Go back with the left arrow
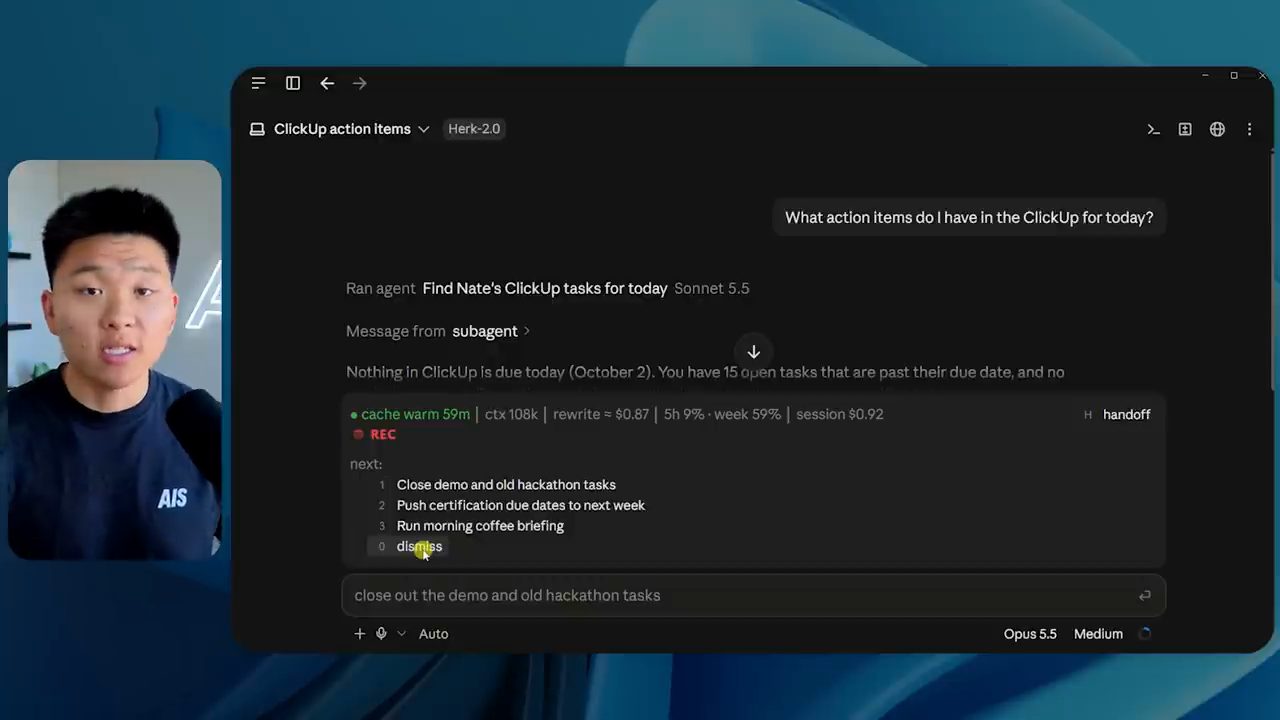The height and width of the screenshot is (720, 1280). [327, 83]
